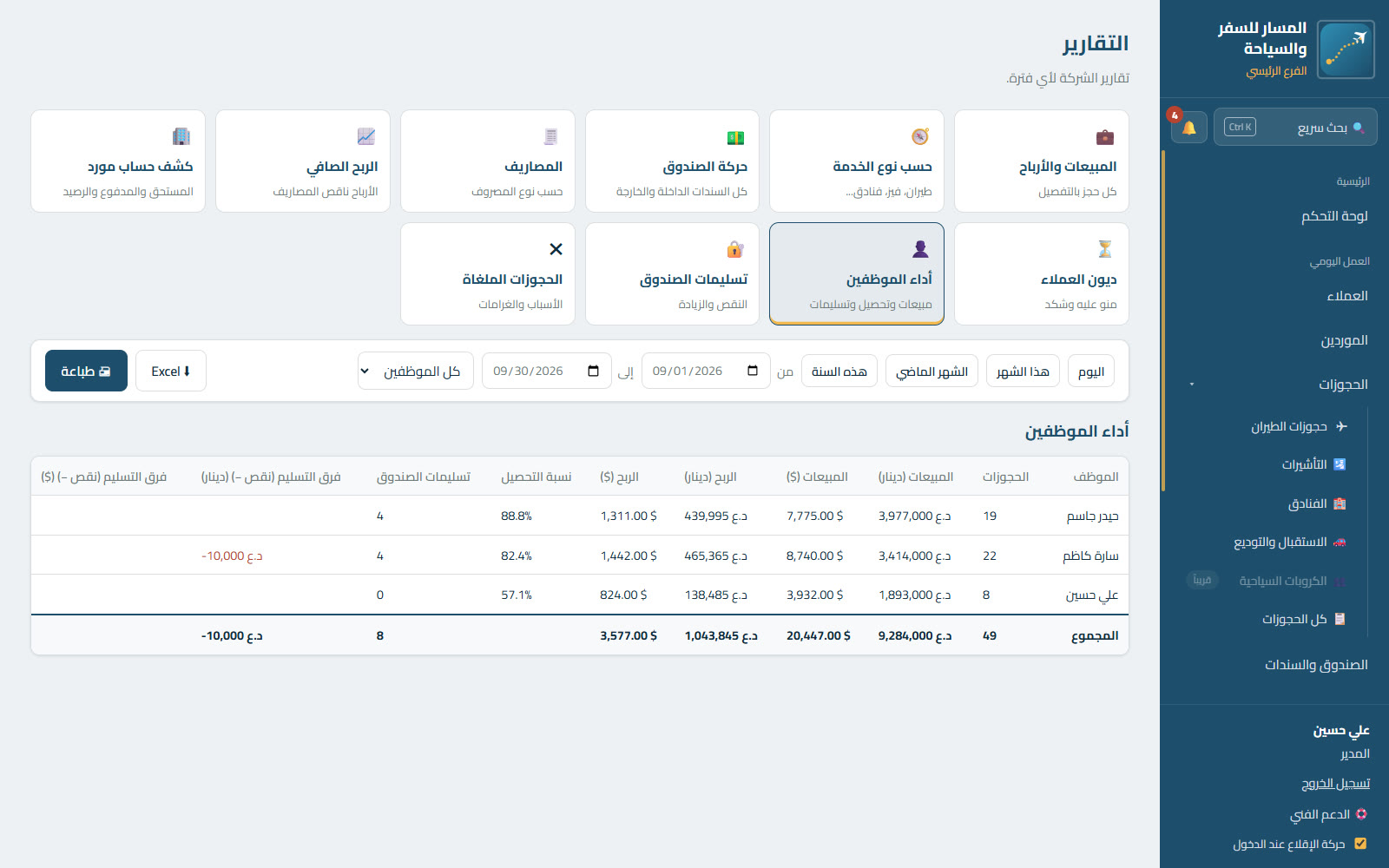Open the حركة الصندوق report card

click(x=672, y=161)
